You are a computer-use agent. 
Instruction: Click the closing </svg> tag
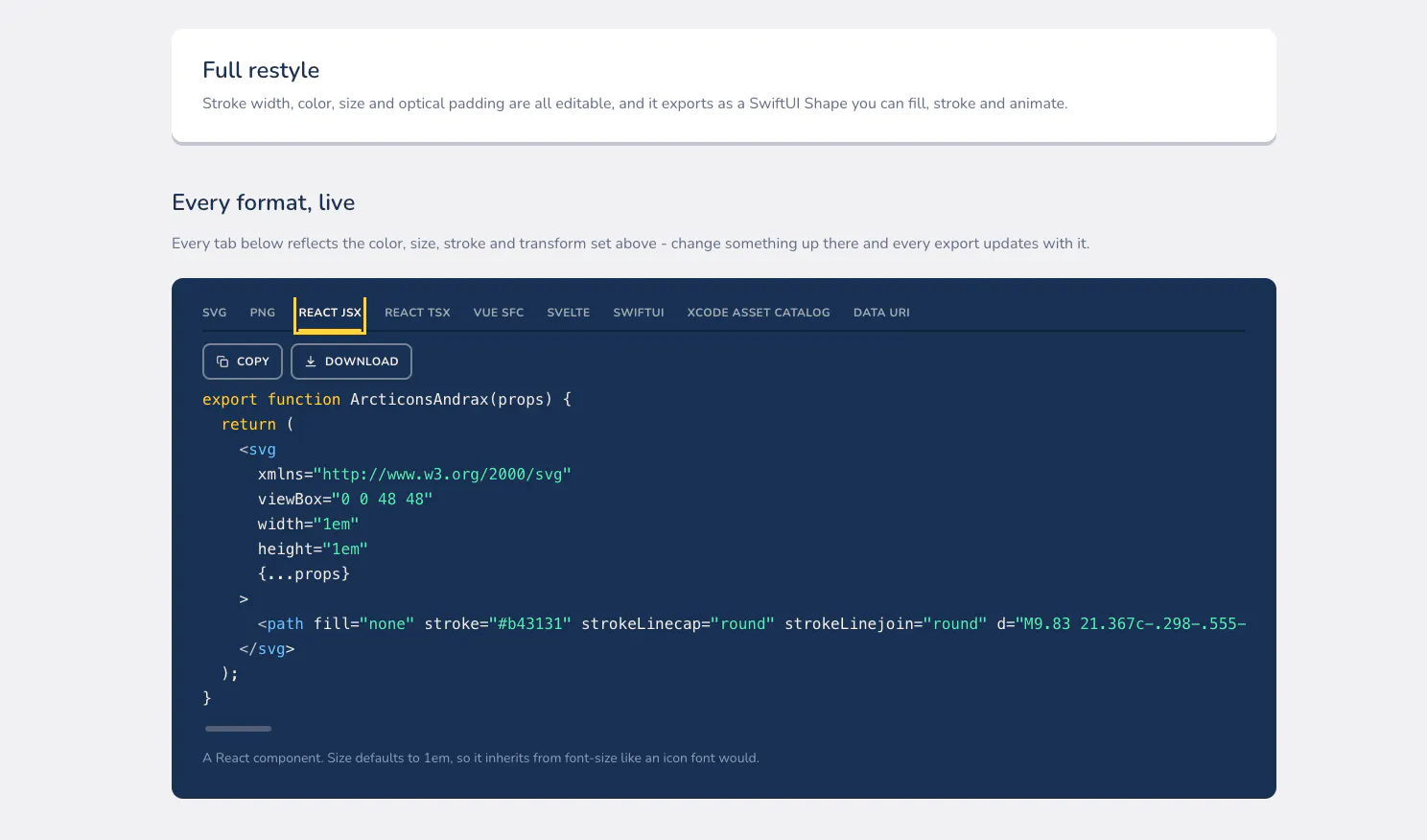(x=267, y=649)
